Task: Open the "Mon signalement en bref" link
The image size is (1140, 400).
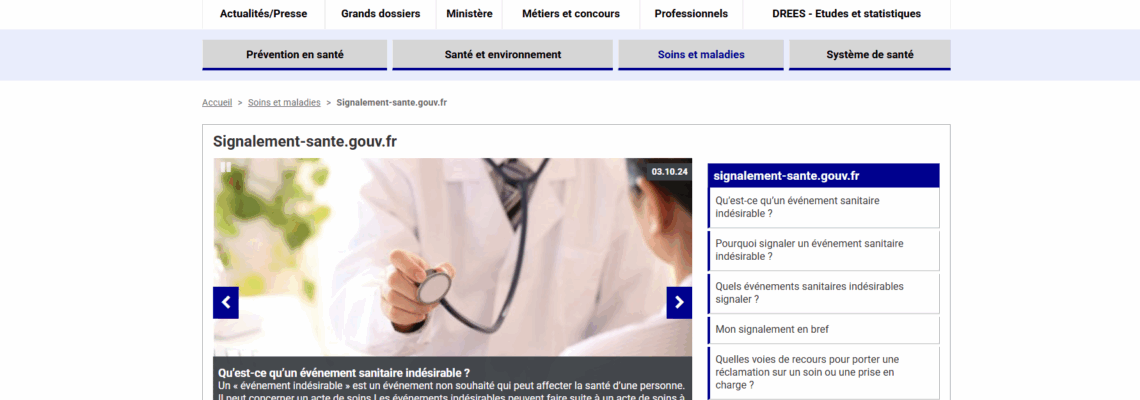Action: (x=772, y=329)
